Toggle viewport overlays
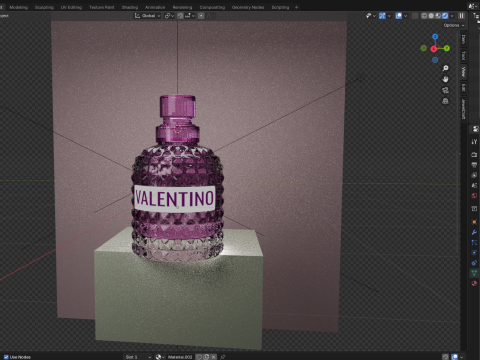Image resolution: width=480 pixels, height=360 pixels. pos(398,16)
